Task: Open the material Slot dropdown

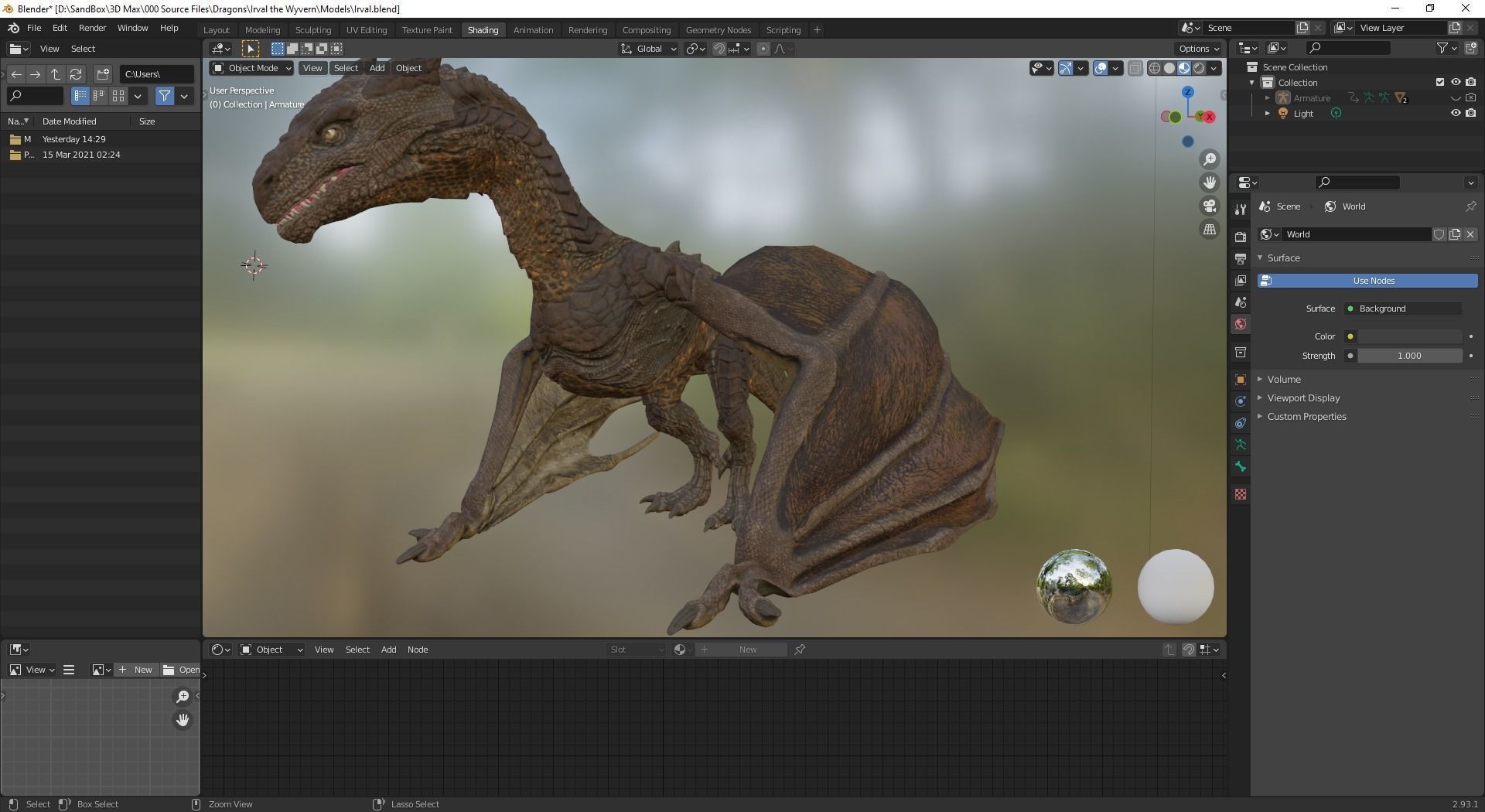Action: pyautogui.click(x=636, y=650)
